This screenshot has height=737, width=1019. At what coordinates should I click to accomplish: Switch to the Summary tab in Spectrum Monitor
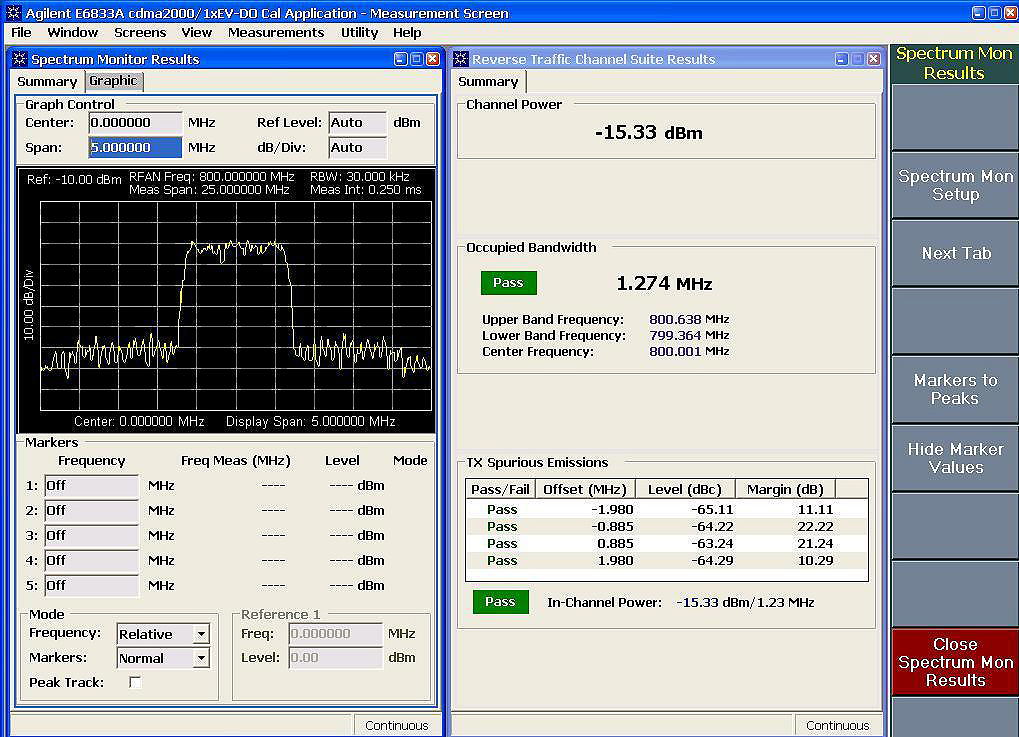47,81
